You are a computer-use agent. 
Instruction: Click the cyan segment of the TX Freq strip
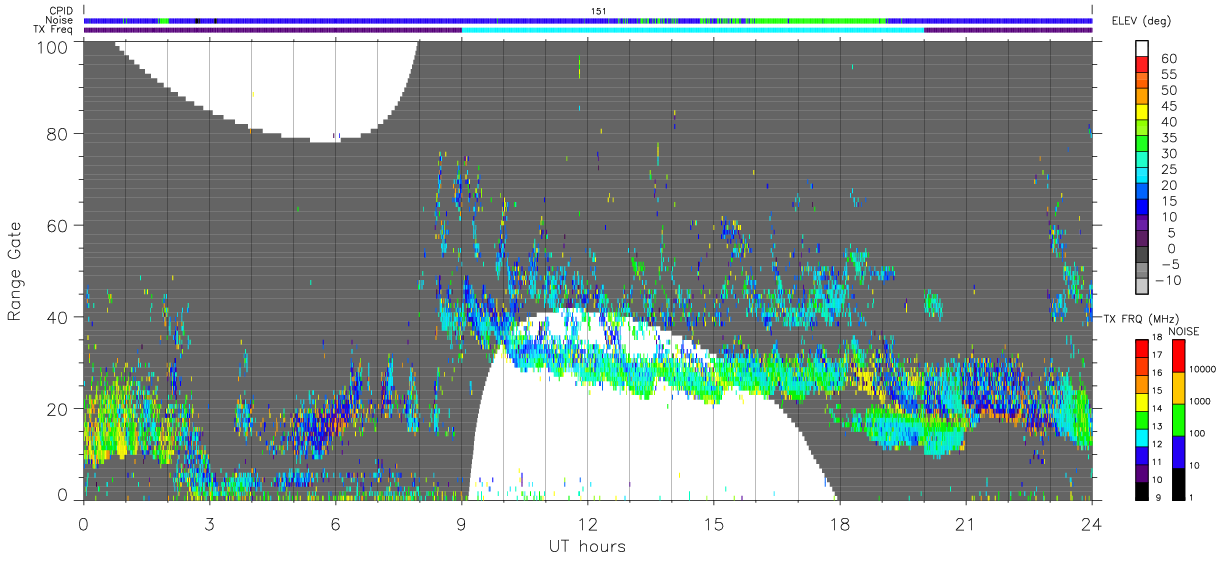693,30
